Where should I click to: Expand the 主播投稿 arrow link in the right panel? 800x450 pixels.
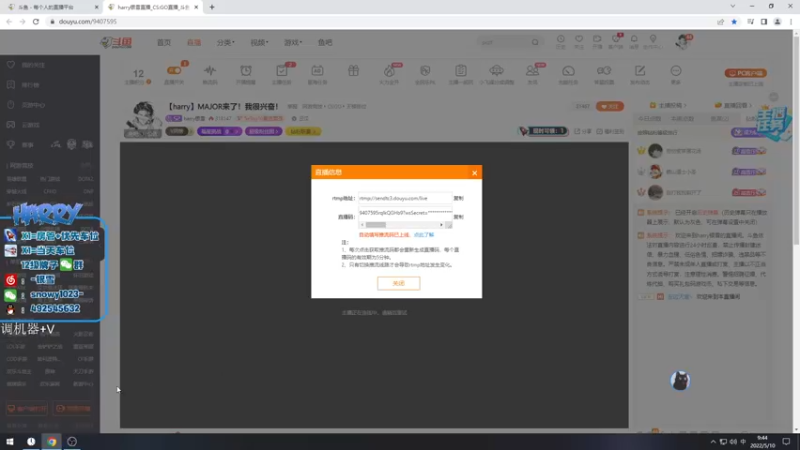click(668, 105)
